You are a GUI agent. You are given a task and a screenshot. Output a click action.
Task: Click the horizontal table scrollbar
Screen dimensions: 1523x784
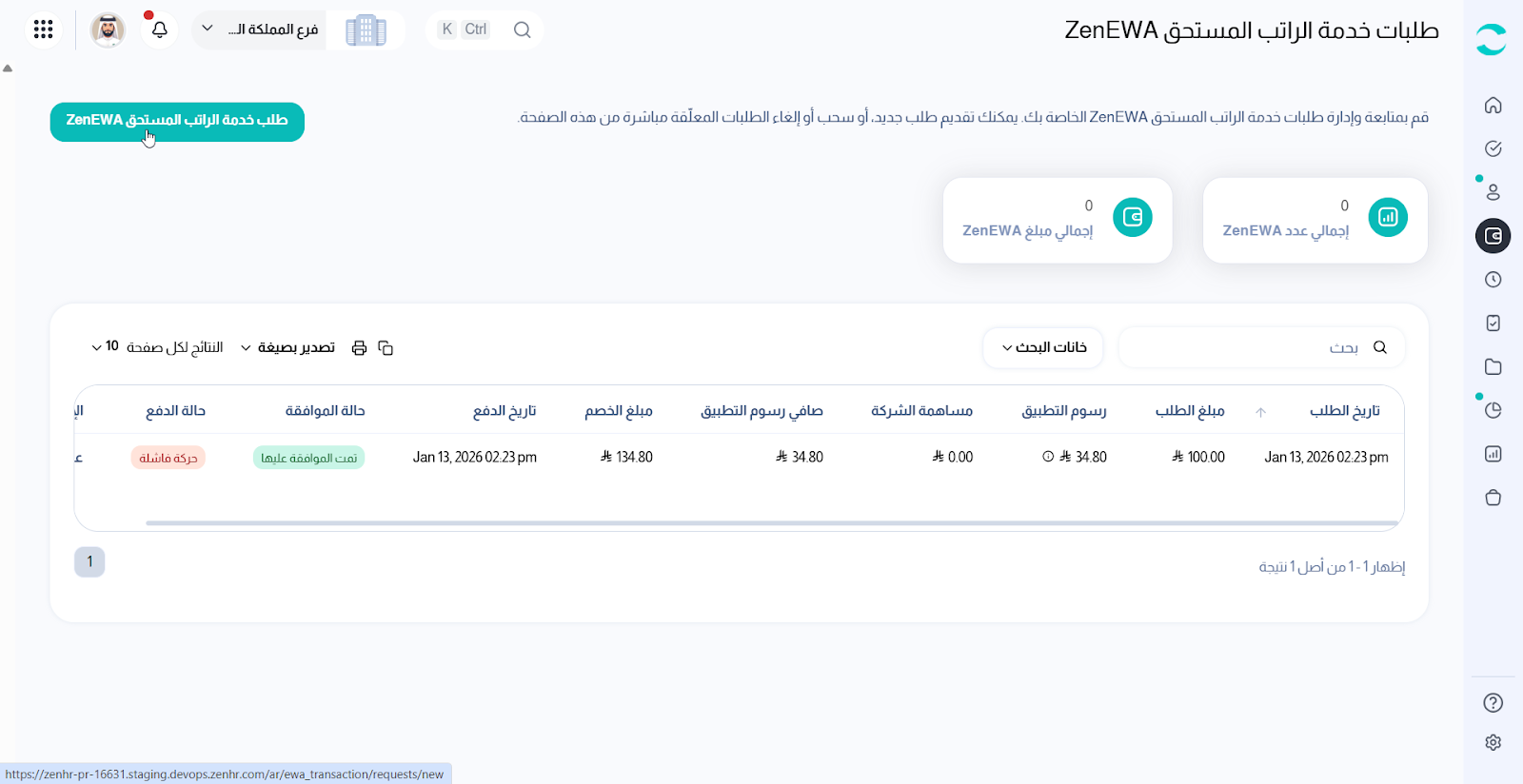(772, 522)
